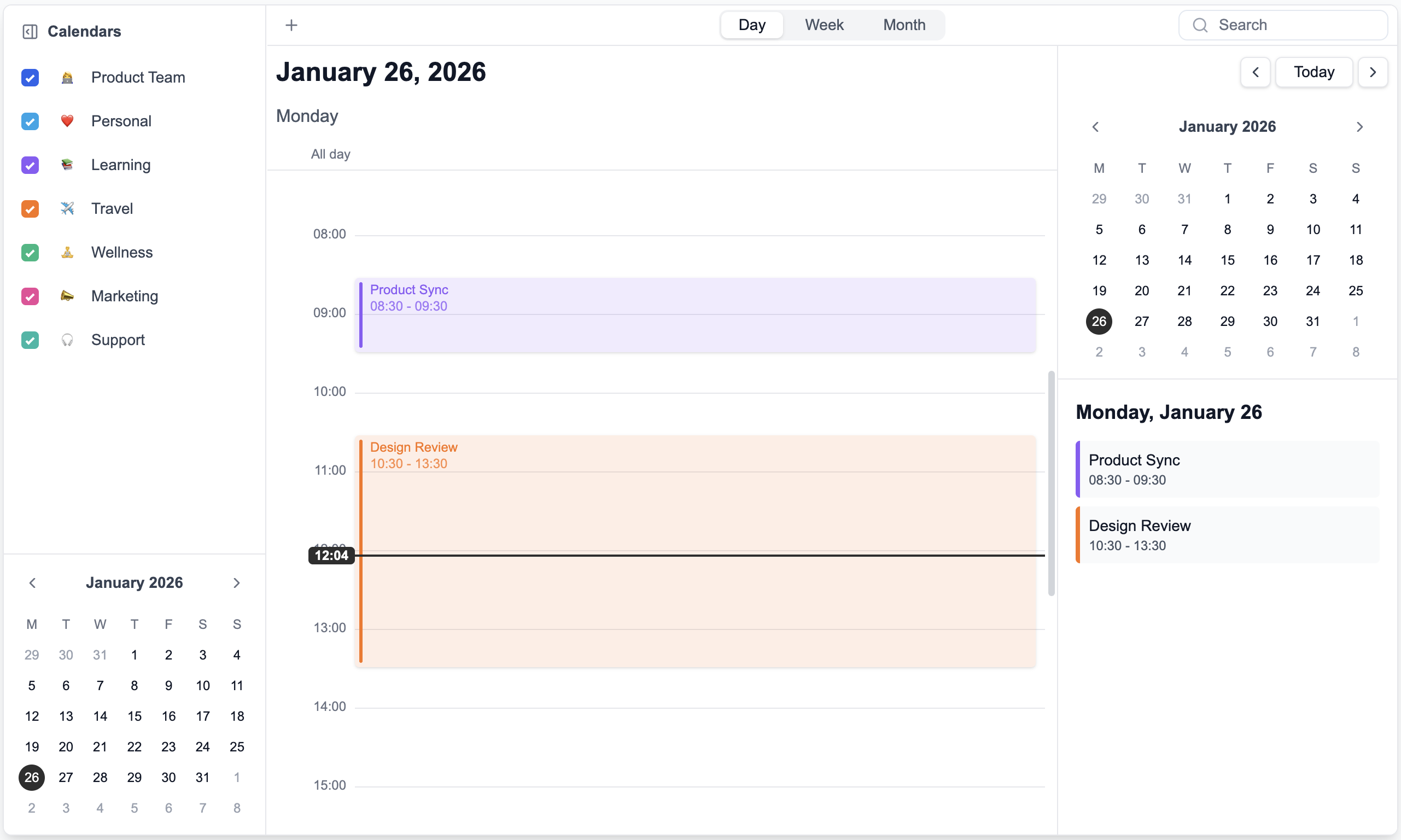
Task: Click the Today button
Action: pyautogui.click(x=1314, y=72)
